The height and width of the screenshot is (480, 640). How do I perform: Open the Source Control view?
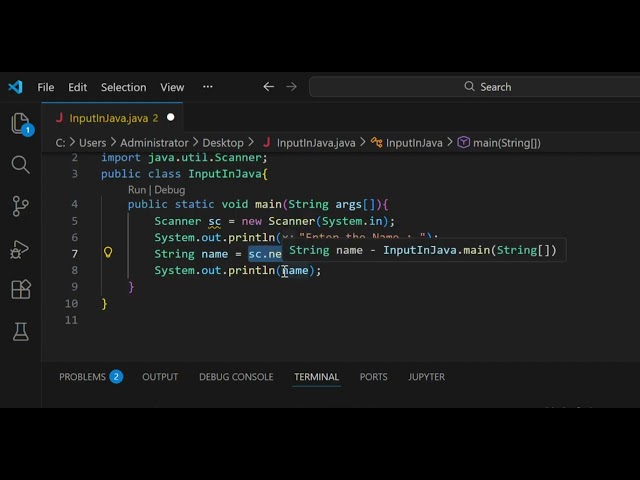coord(20,206)
